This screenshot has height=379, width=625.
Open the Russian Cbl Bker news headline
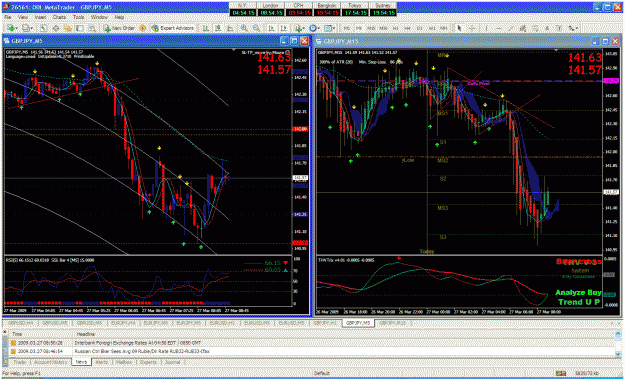pos(142,352)
